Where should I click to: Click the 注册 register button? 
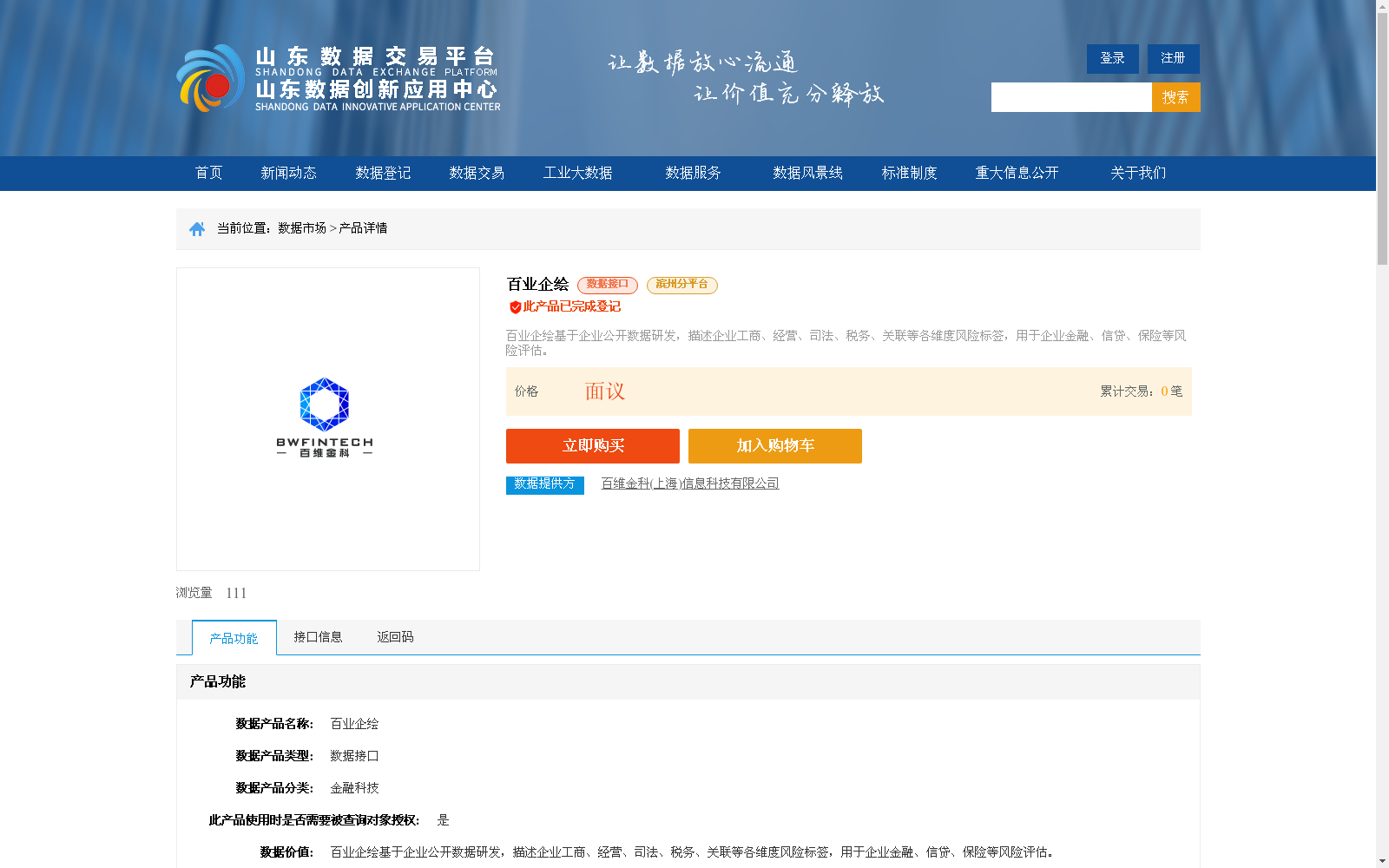point(1174,59)
